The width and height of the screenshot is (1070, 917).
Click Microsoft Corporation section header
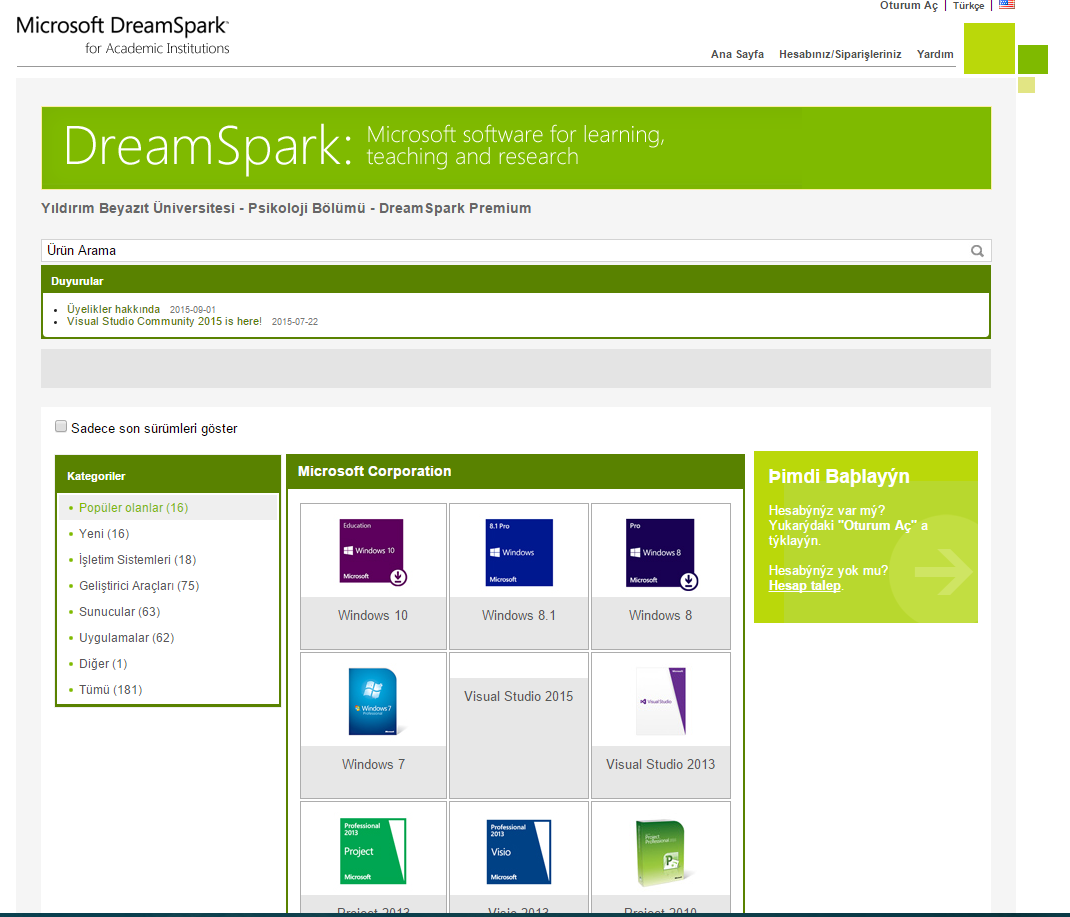click(x=515, y=471)
